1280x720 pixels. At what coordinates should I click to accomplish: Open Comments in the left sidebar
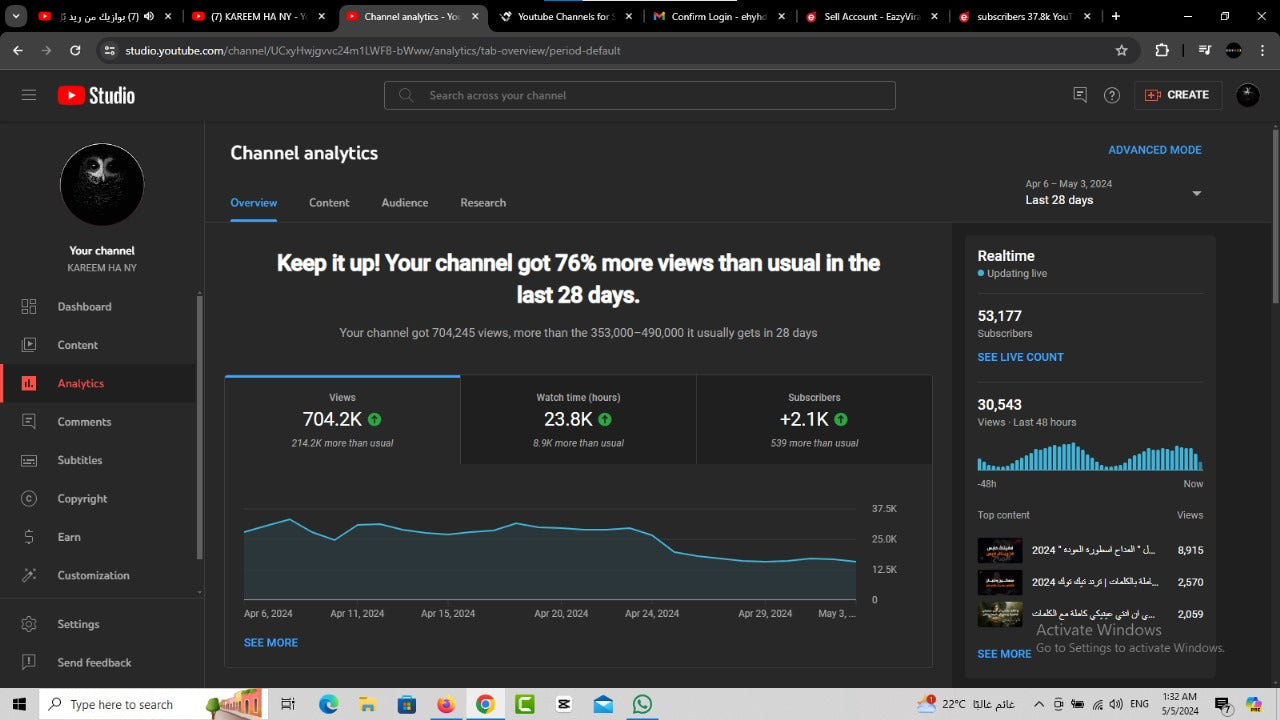pyautogui.click(x=84, y=422)
